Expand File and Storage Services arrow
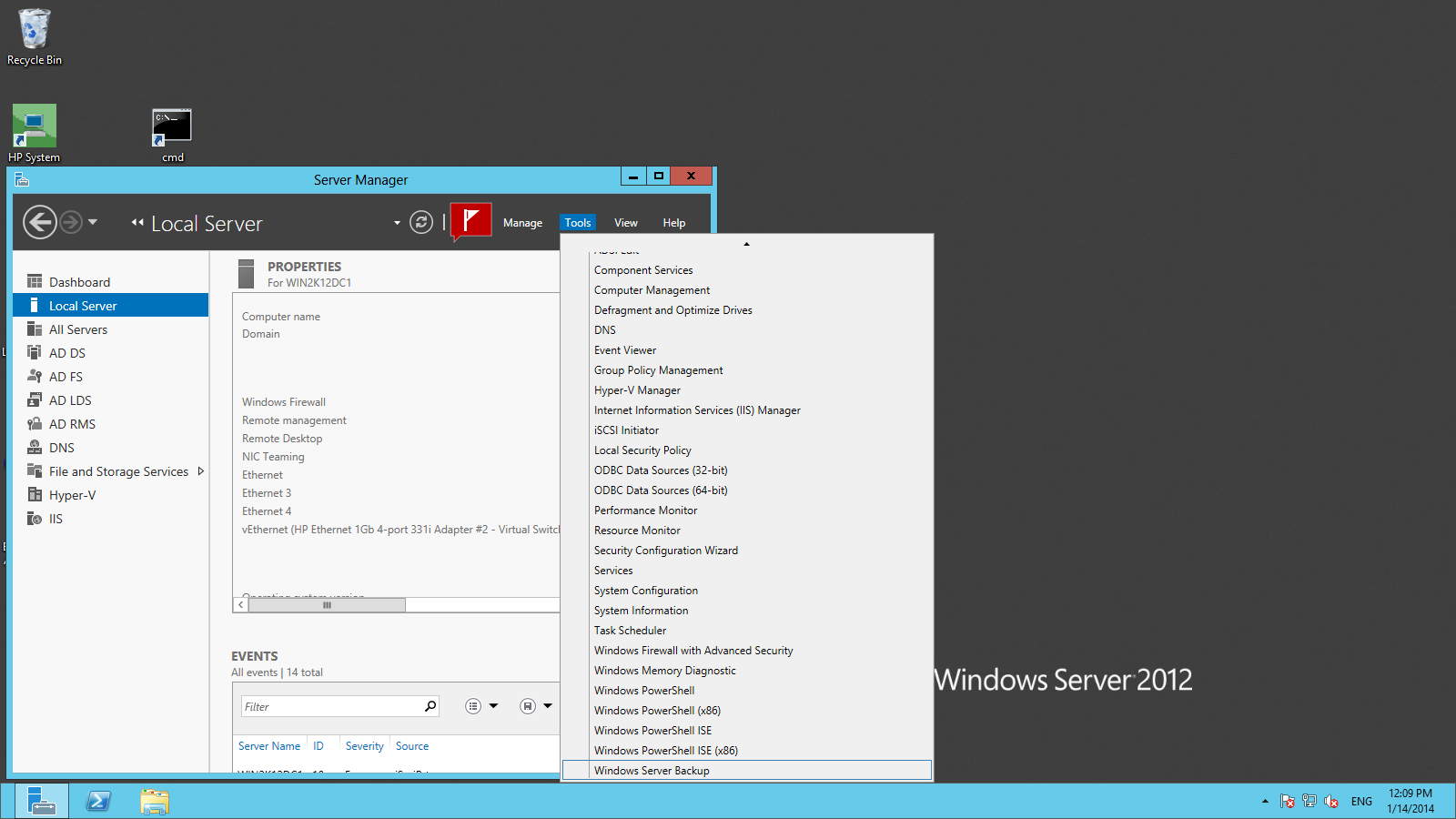The height and width of the screenshot is (819, 1456). click(x=200, y=471)
